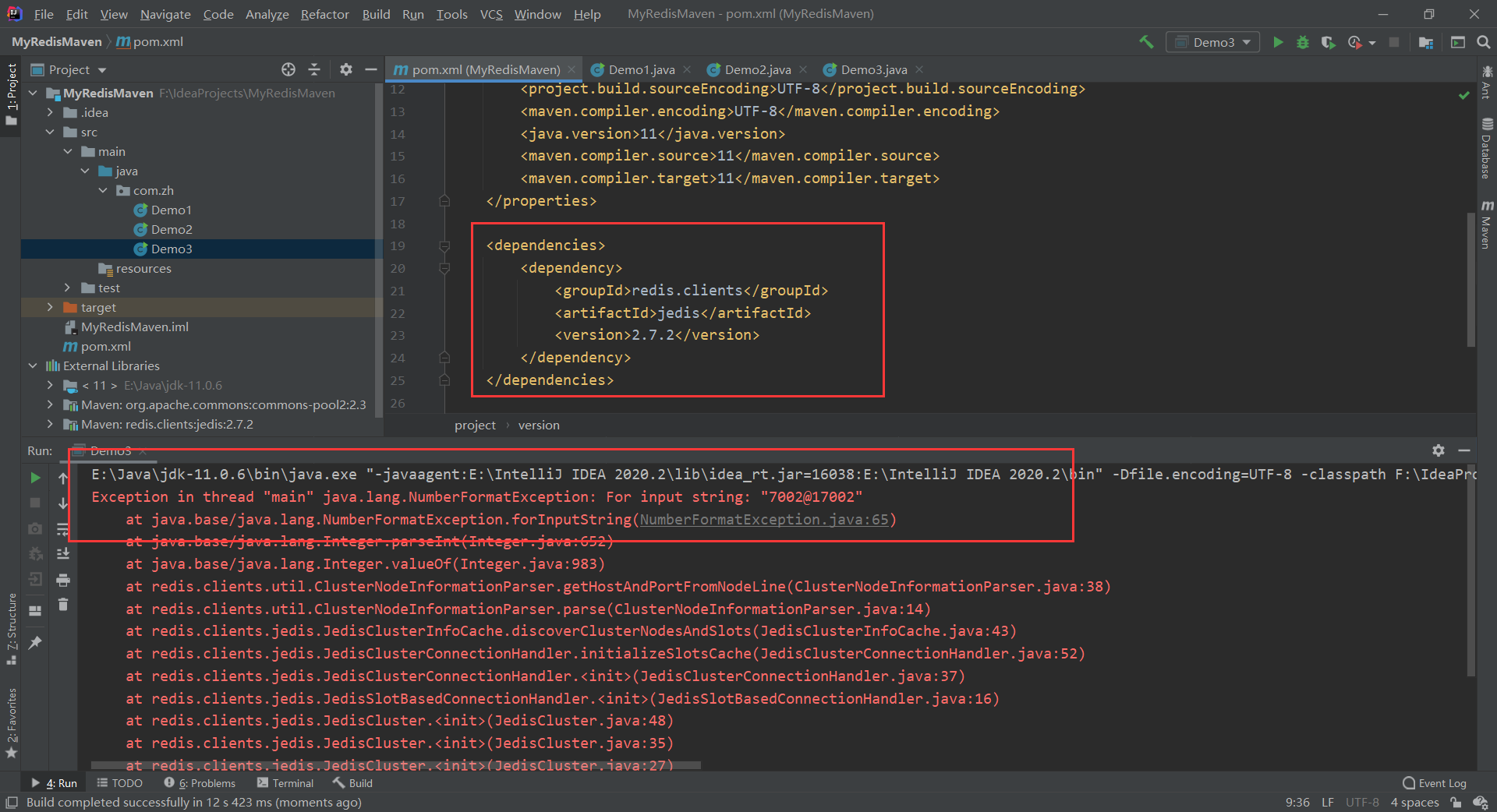Screen dimensions: 1497x812
Task: Open the Project Structure dialog icon
Action: 1426,42
